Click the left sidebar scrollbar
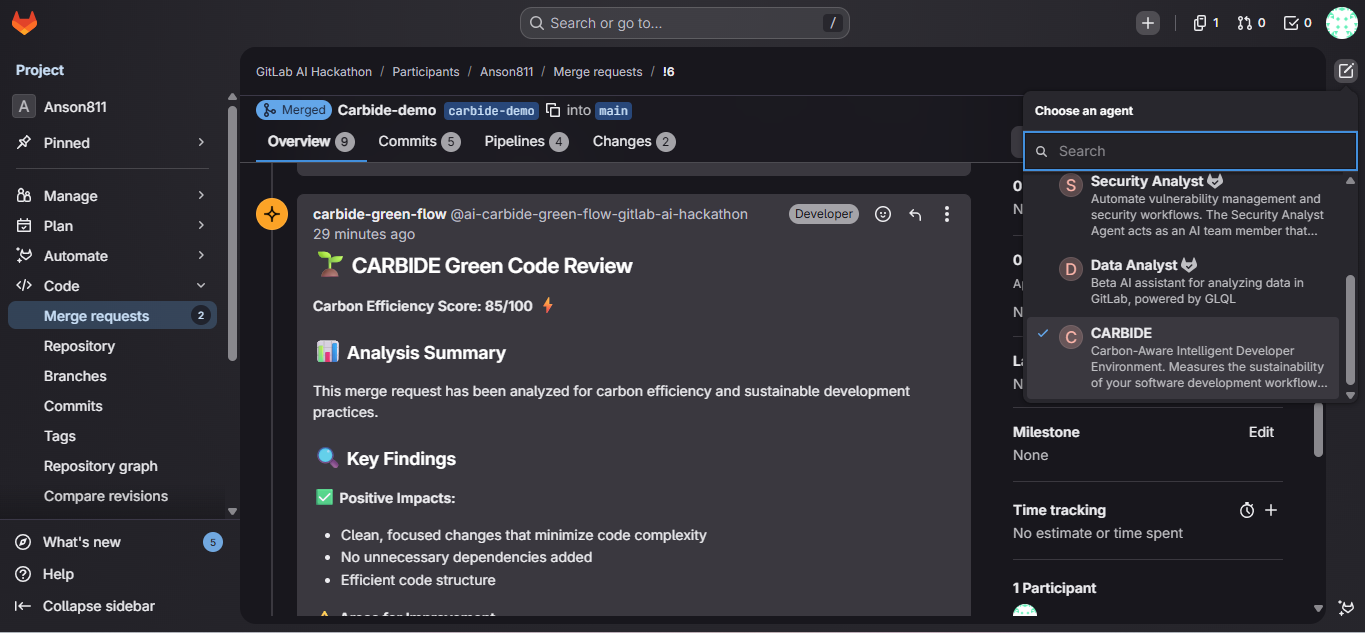1365x633 pixels. tap(232, 232)
